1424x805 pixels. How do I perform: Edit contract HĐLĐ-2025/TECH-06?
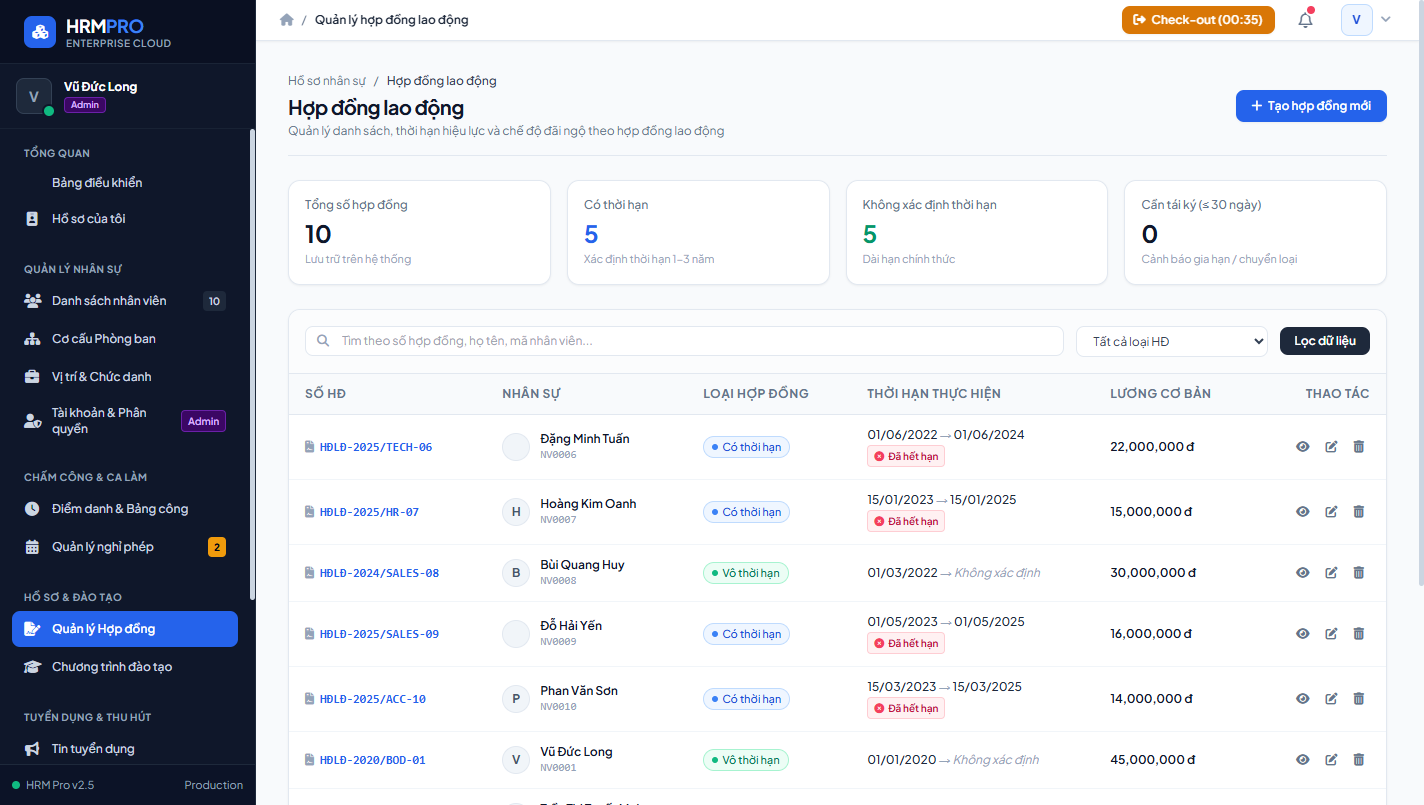[1331, 447]
